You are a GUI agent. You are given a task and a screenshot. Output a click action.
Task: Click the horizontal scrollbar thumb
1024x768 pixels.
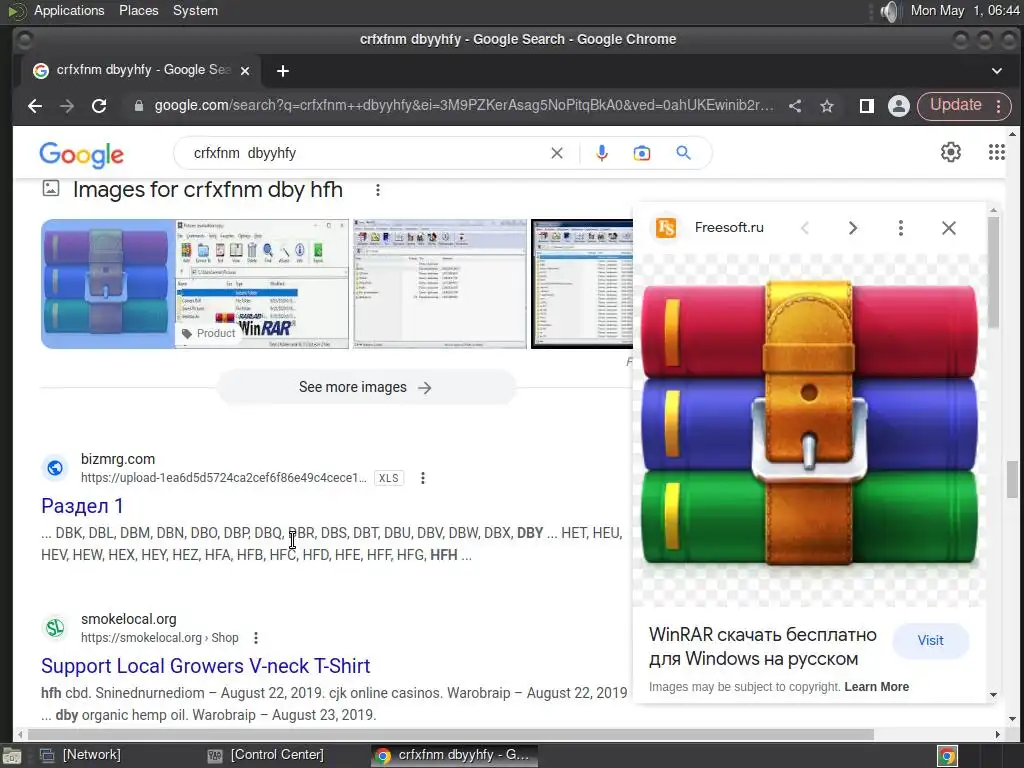coord(449,735)
